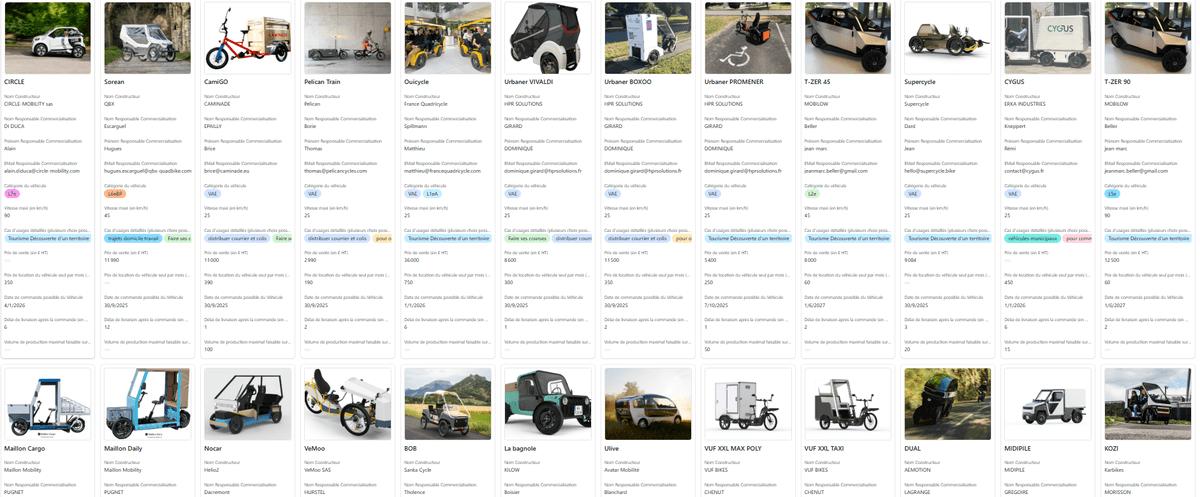Screen dimensions: 1200x497
Task: Select the L2e category tag on T-ZER 45
Action: 813,194
